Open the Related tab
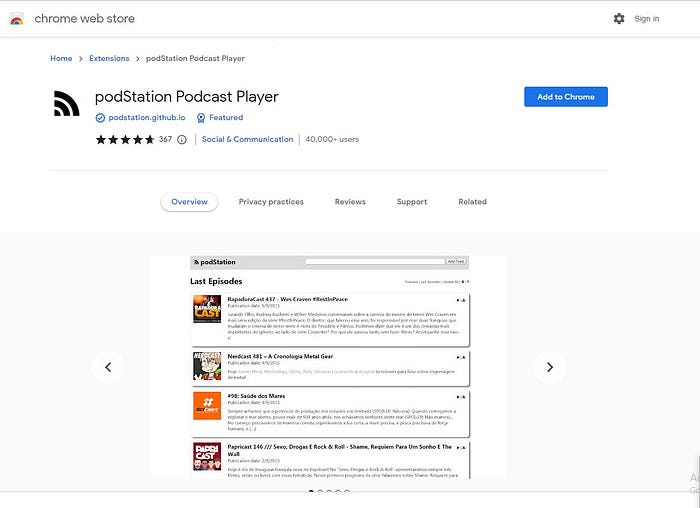The width and height of the screenshot is (700, 508). 472,202
